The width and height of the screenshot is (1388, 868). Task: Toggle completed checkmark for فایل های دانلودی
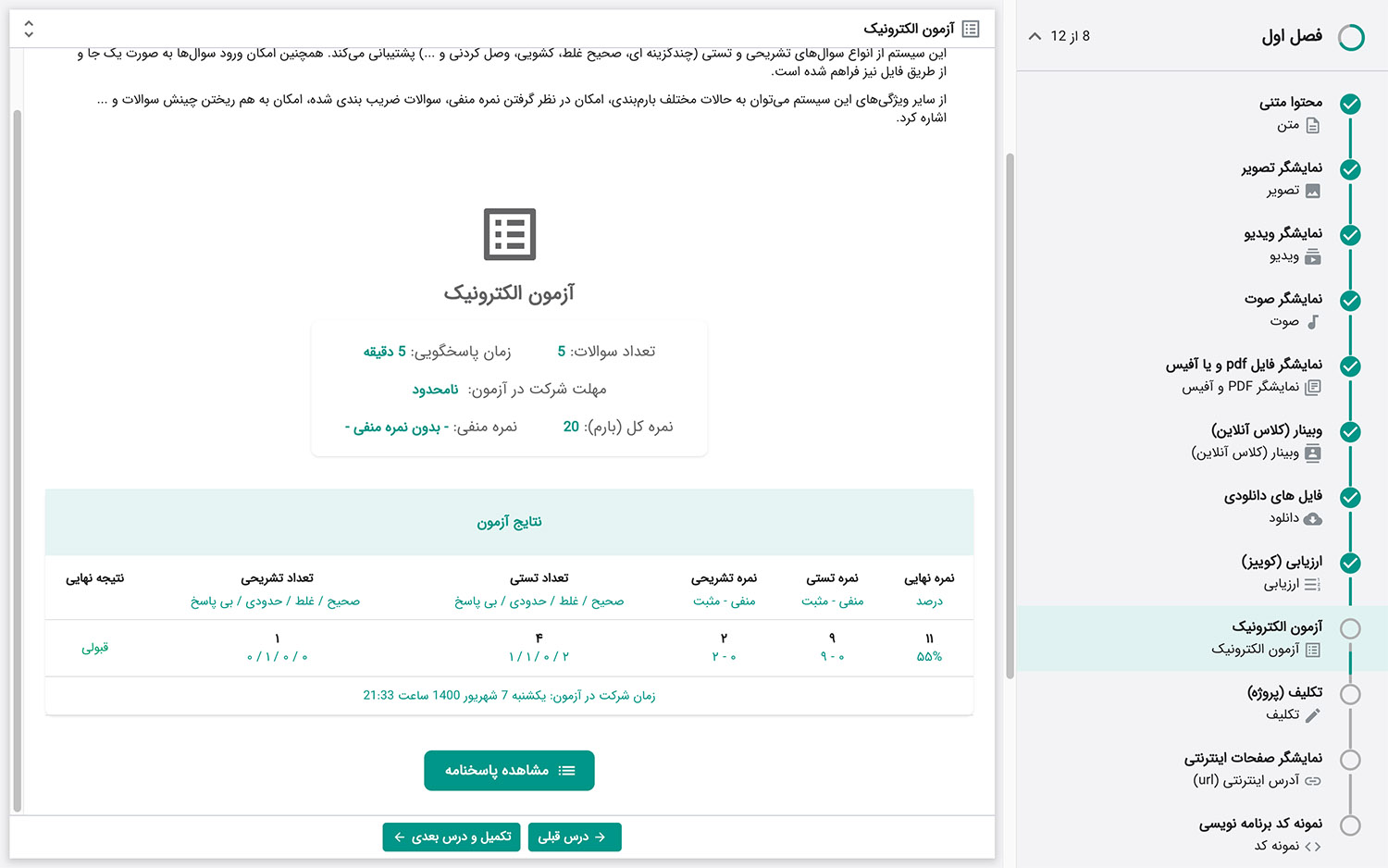1350,498
